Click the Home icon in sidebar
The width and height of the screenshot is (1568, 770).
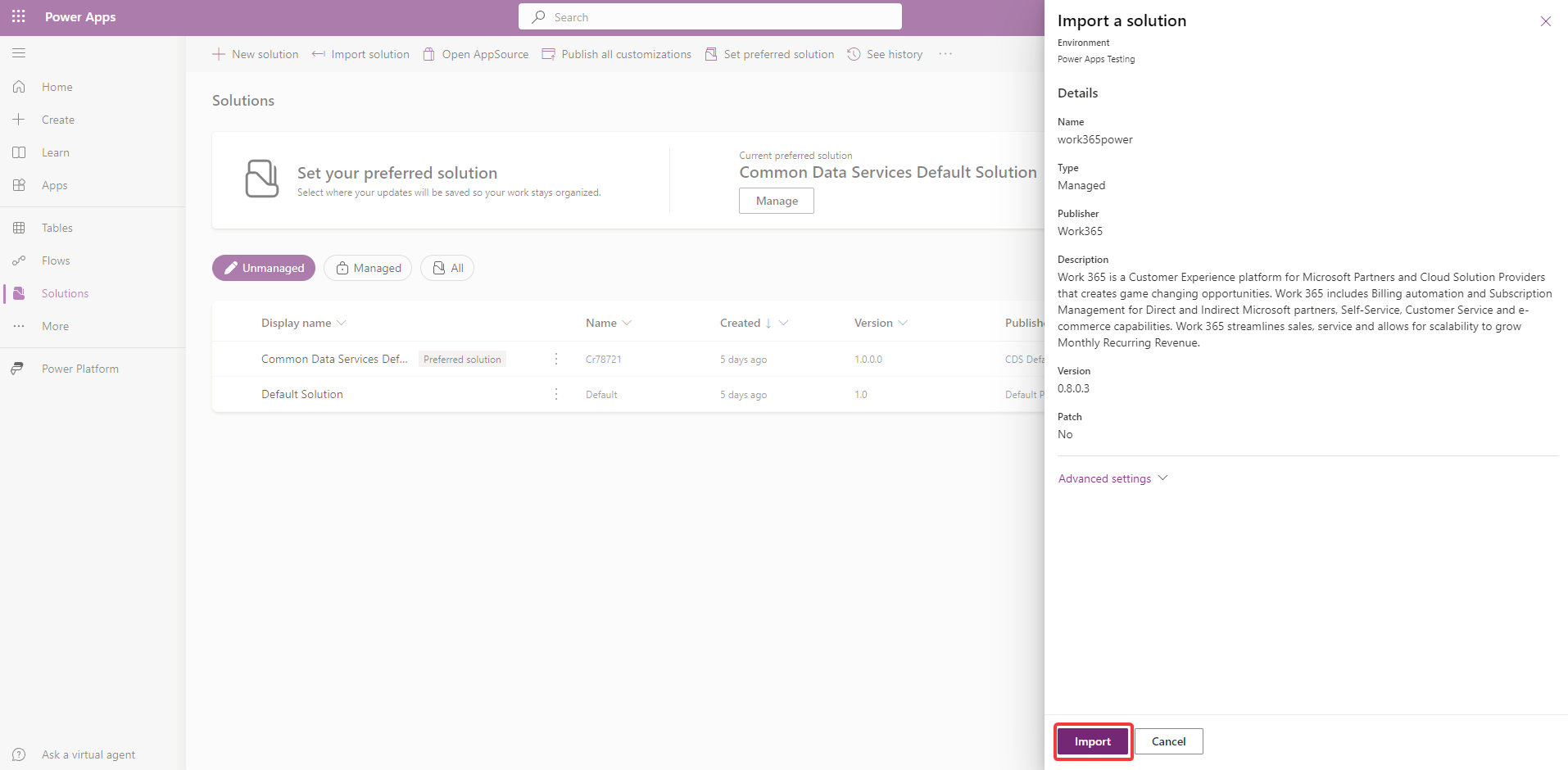19,87
